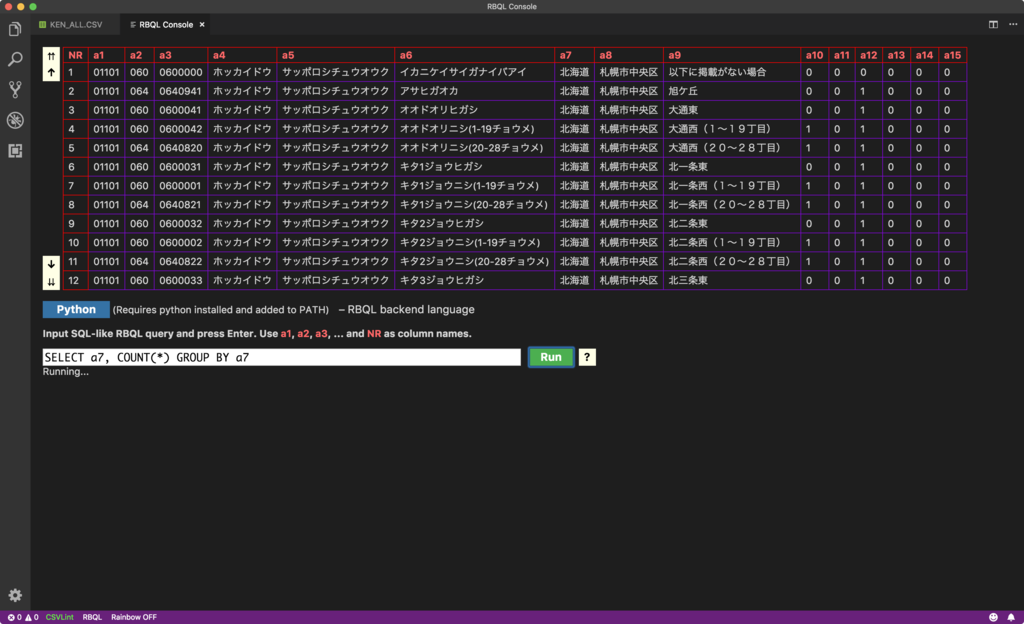Open the Search view icon

(x=15, y=59)
